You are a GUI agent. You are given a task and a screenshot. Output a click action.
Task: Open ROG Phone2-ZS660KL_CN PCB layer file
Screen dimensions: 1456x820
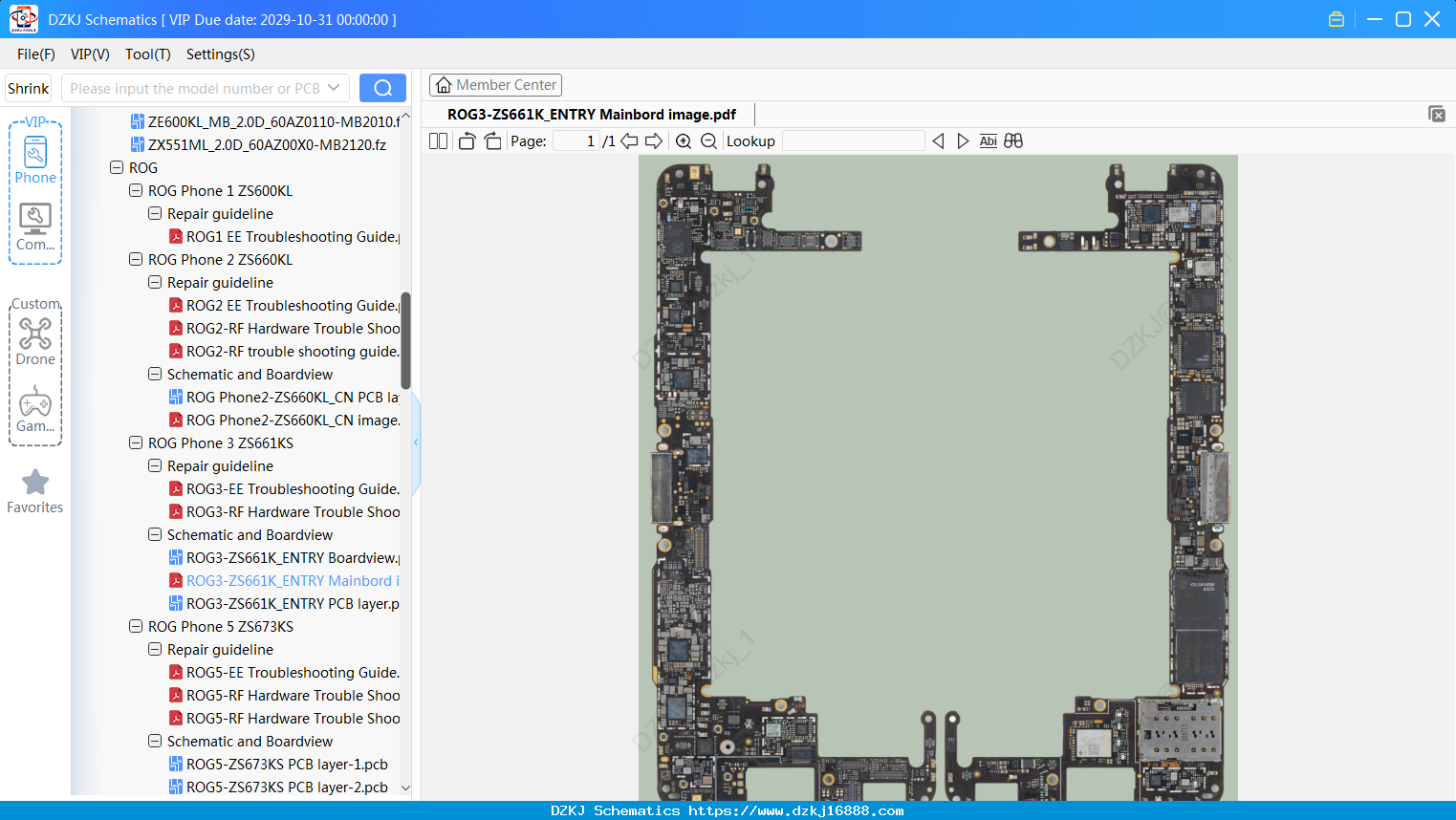click(284, 398)
